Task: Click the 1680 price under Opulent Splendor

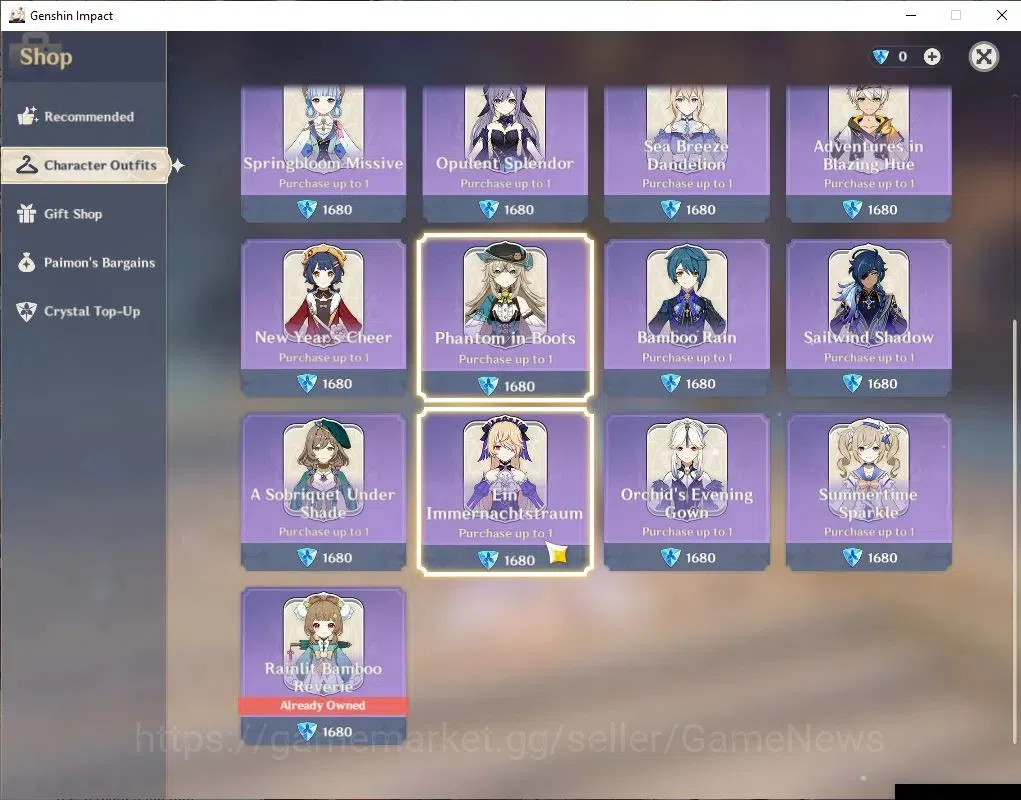Action: [518, 210]
